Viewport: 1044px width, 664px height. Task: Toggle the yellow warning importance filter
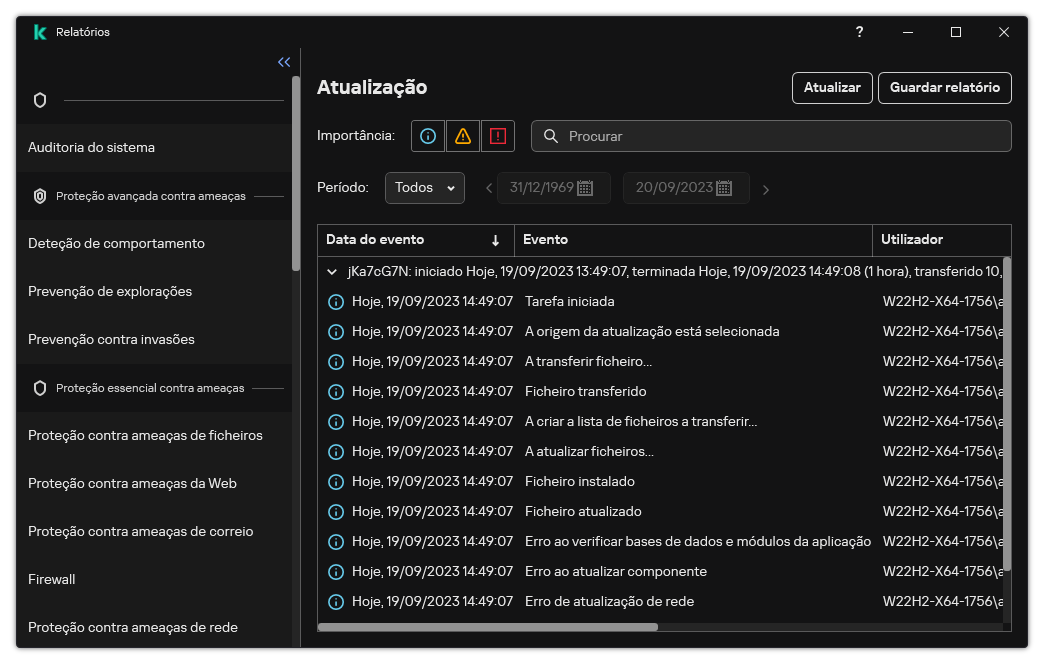[x=463, y=135]
